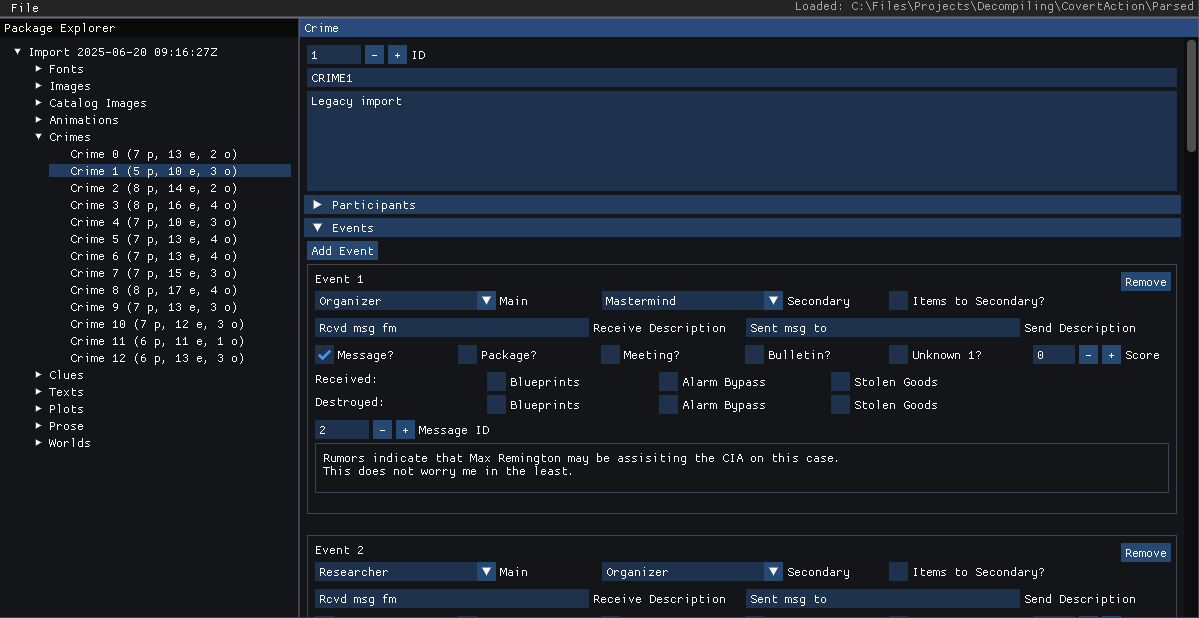Click the Legacy import description box
The image size is (1199, 618).
(x=742, y=141)
